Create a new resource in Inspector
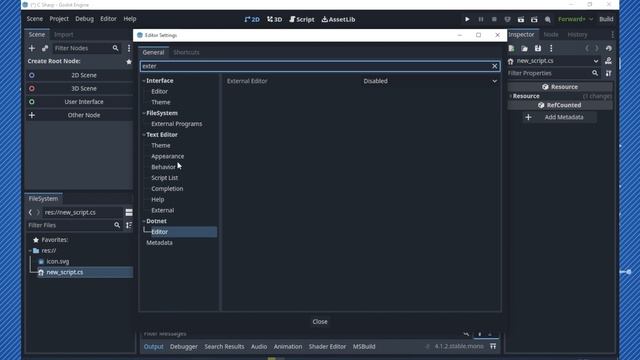The width and height of the screenshot is (640, 360). point(511,48)
